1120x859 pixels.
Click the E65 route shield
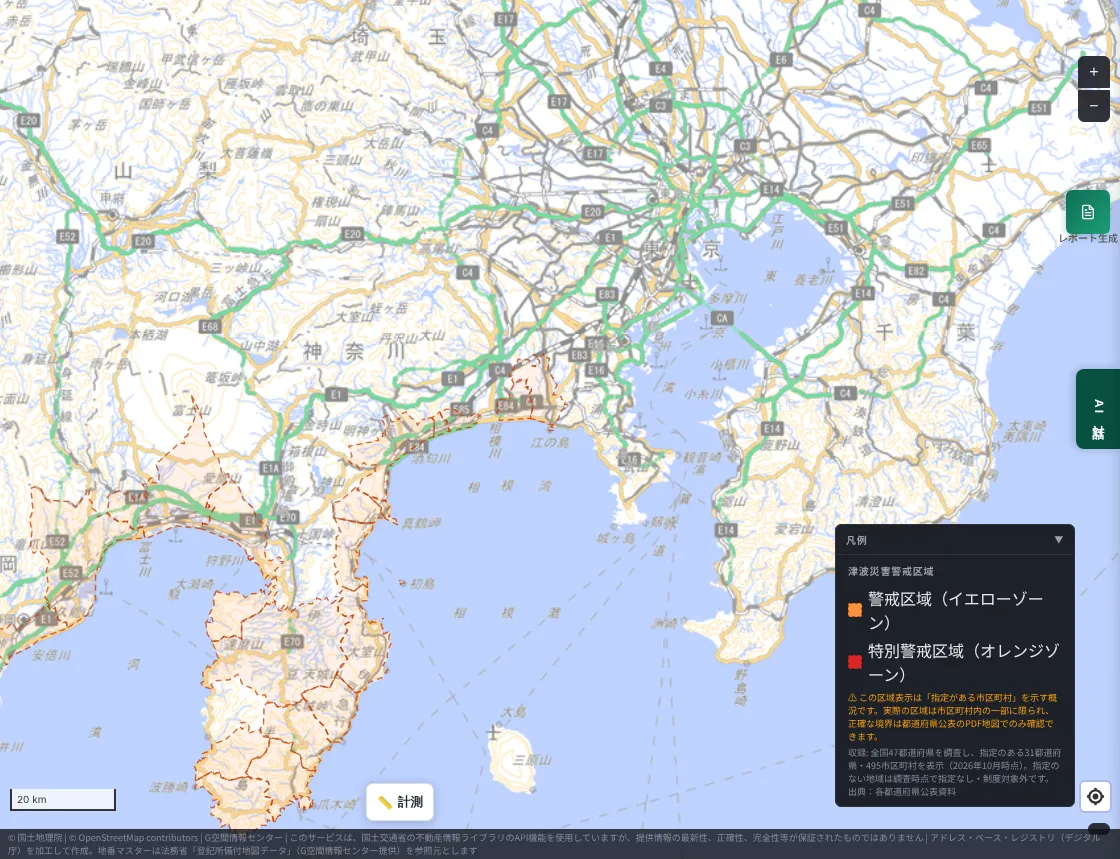[979, 145]
